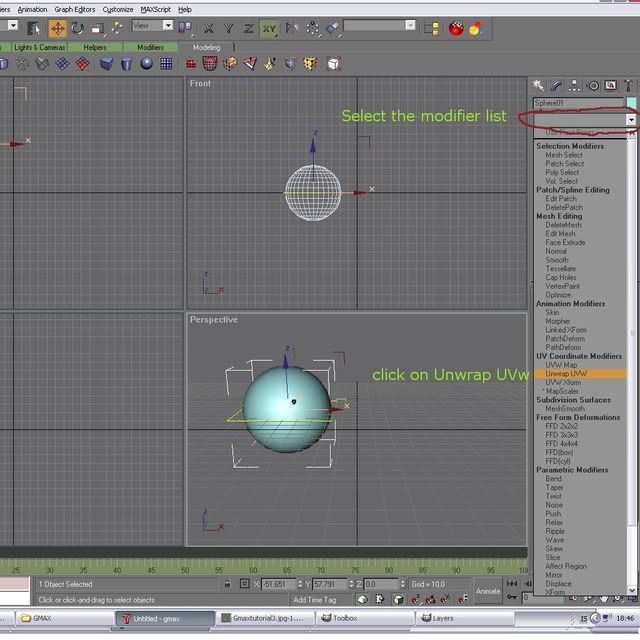Toggle the selection lock icon
The width and height of the screenshot is (640, 640).
229,584
